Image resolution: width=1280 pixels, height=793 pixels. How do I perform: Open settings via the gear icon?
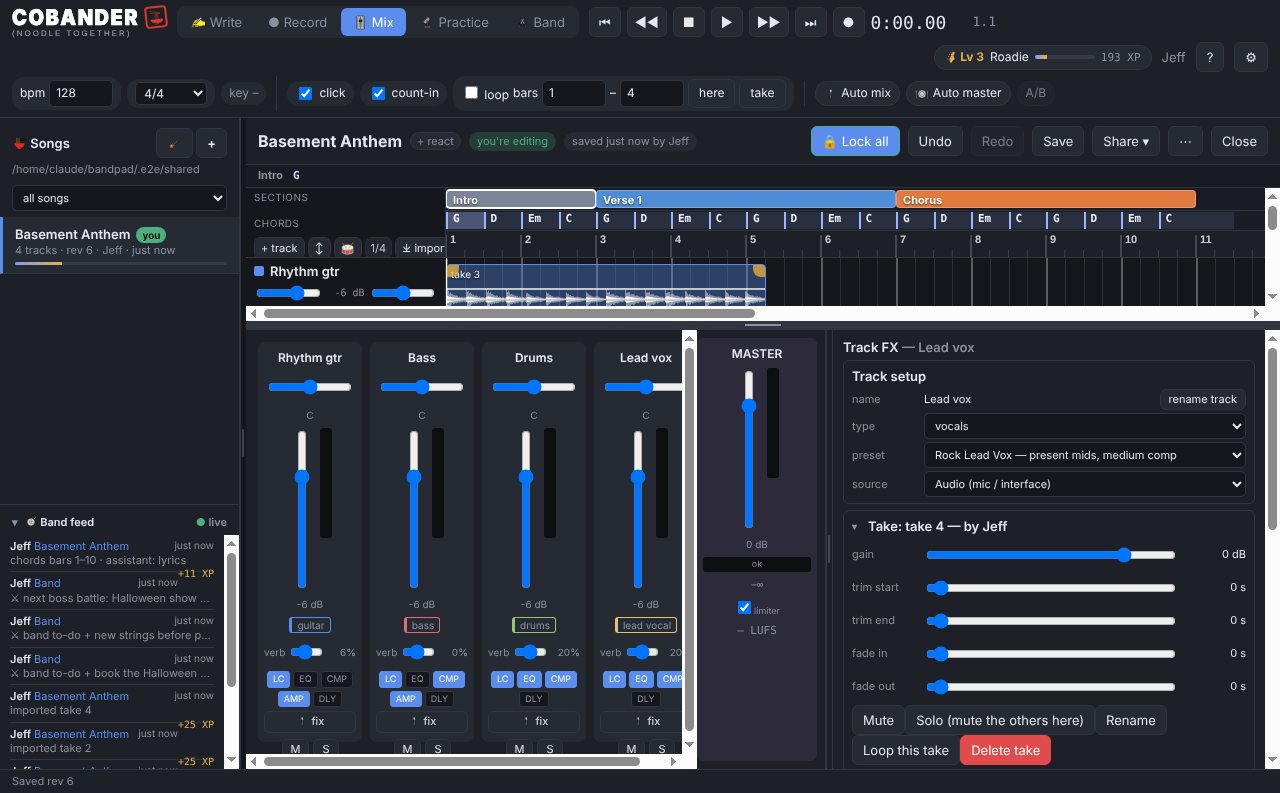[x=1250, y=57]
